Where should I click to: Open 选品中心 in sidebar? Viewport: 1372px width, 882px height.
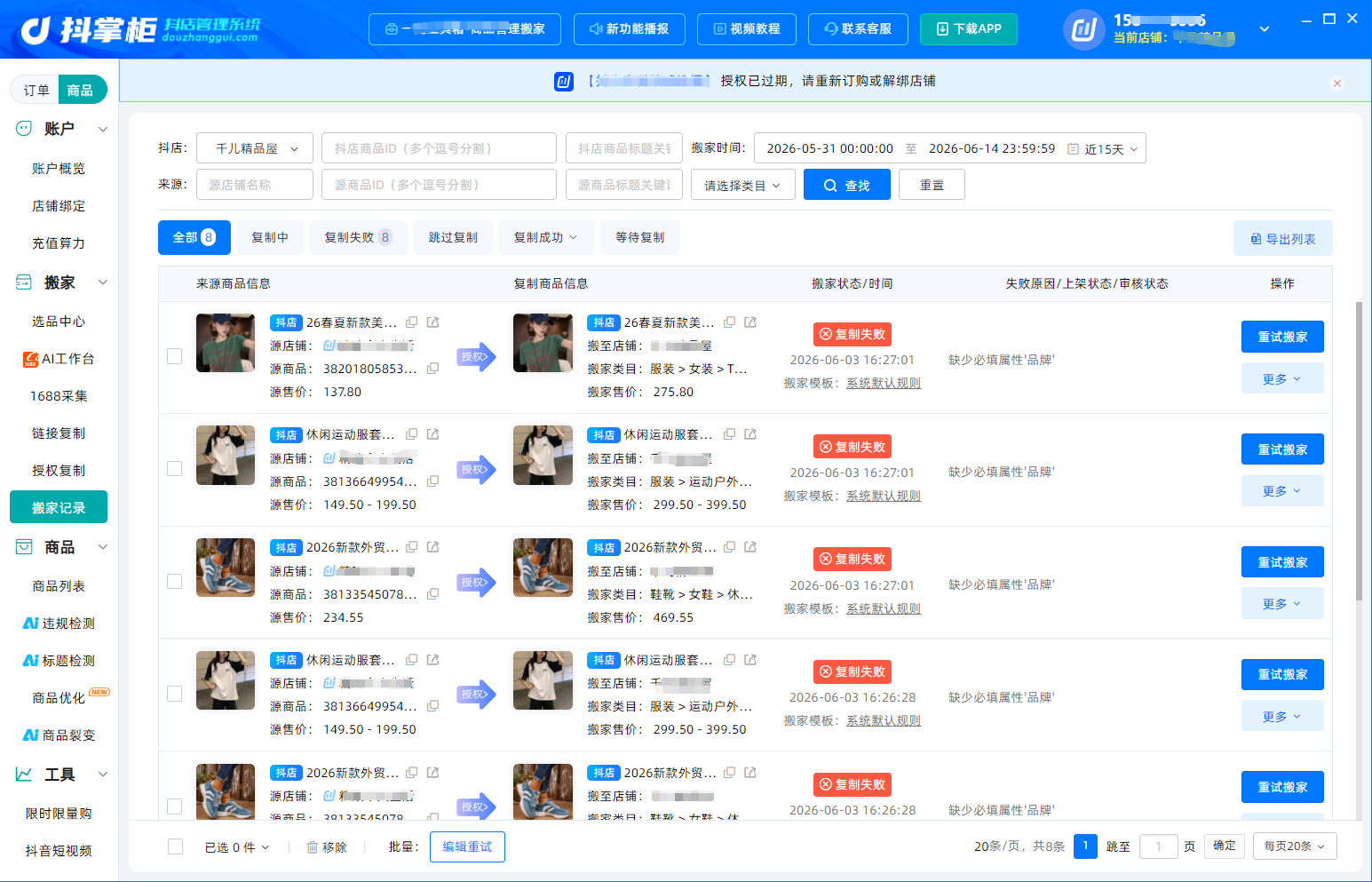pyautogui.click(x=59, y=322)
